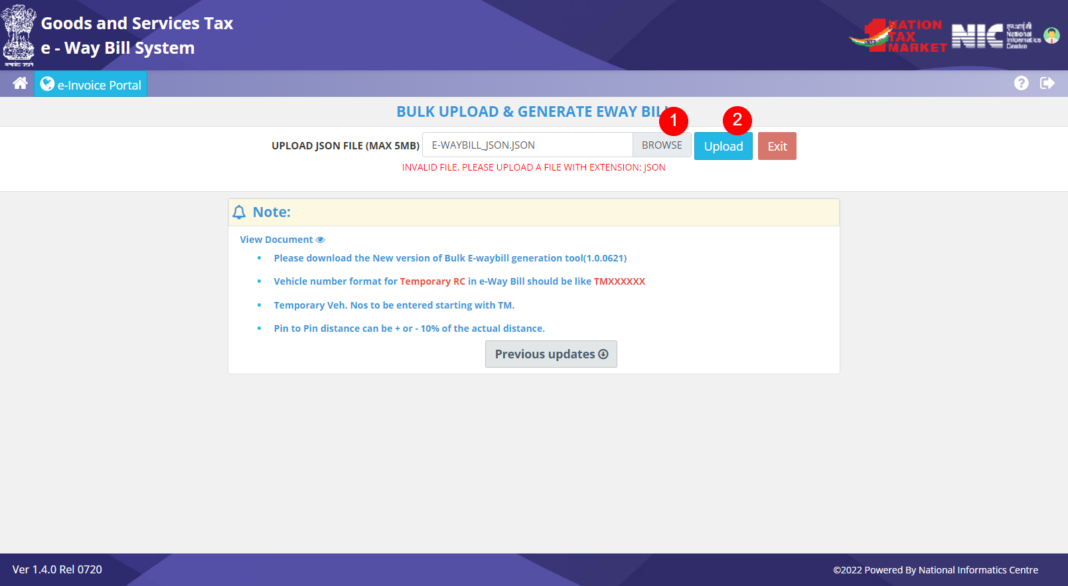Click the Temporary RC vehicle format note
1068x586 pixels.
(x=459, y=281)
